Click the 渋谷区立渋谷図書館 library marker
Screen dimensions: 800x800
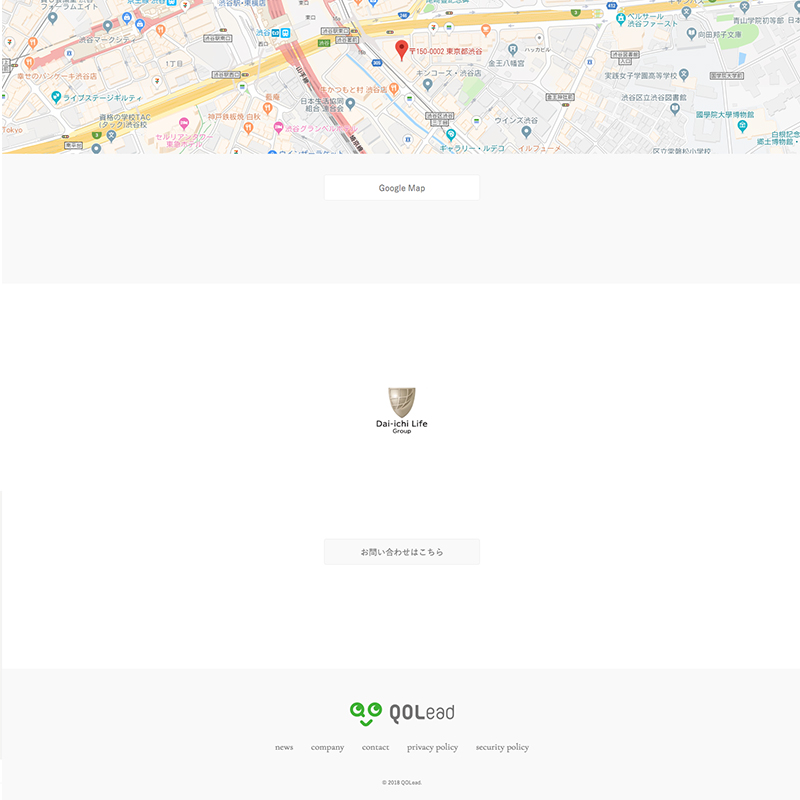pyautogui.click(x=675, y=108)
